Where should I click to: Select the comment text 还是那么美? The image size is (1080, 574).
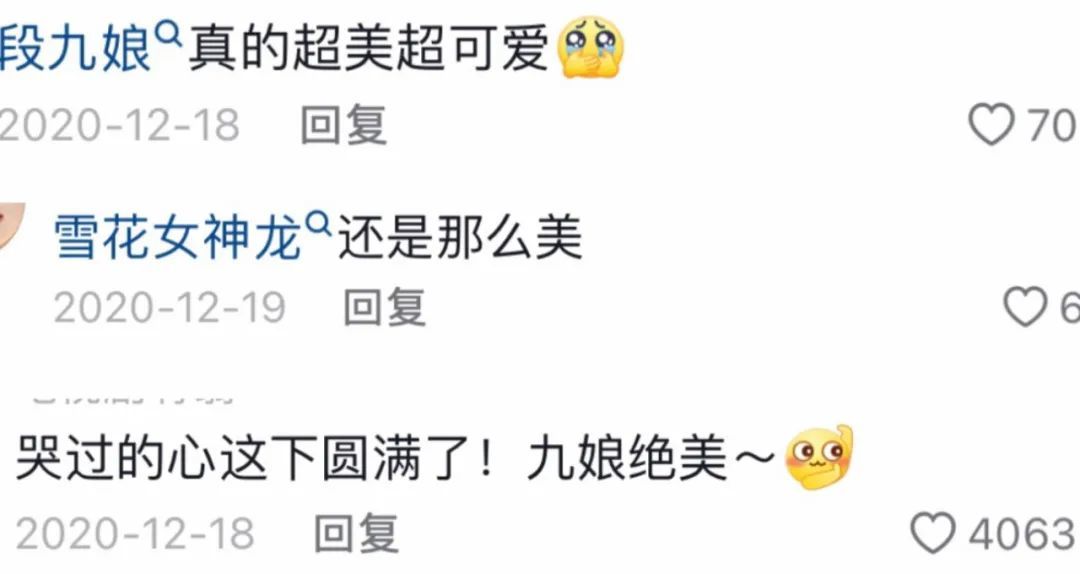coord(459,238)
